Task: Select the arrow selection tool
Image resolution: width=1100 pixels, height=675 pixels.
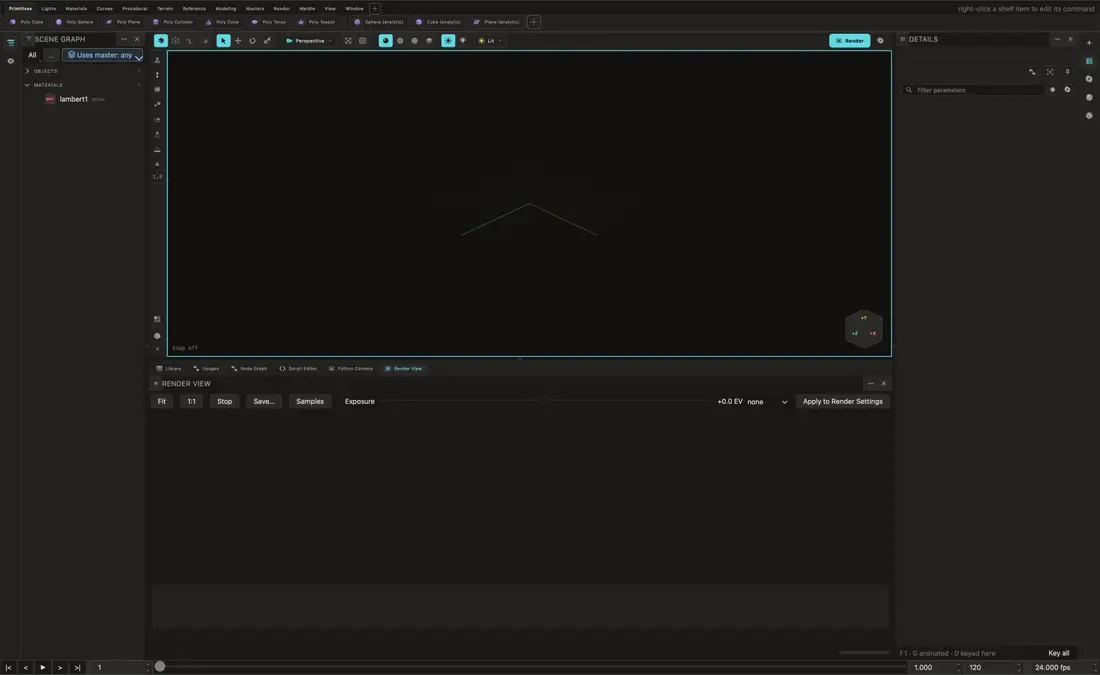Action: point(223,41)
